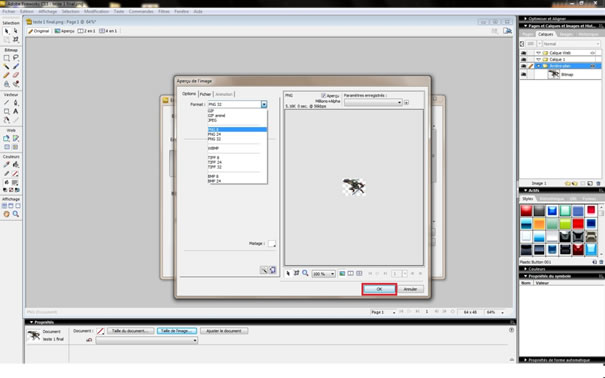Screen dimensions: 605x378
Task: Hide the Calque Web layer
Action: coord(524,53)
